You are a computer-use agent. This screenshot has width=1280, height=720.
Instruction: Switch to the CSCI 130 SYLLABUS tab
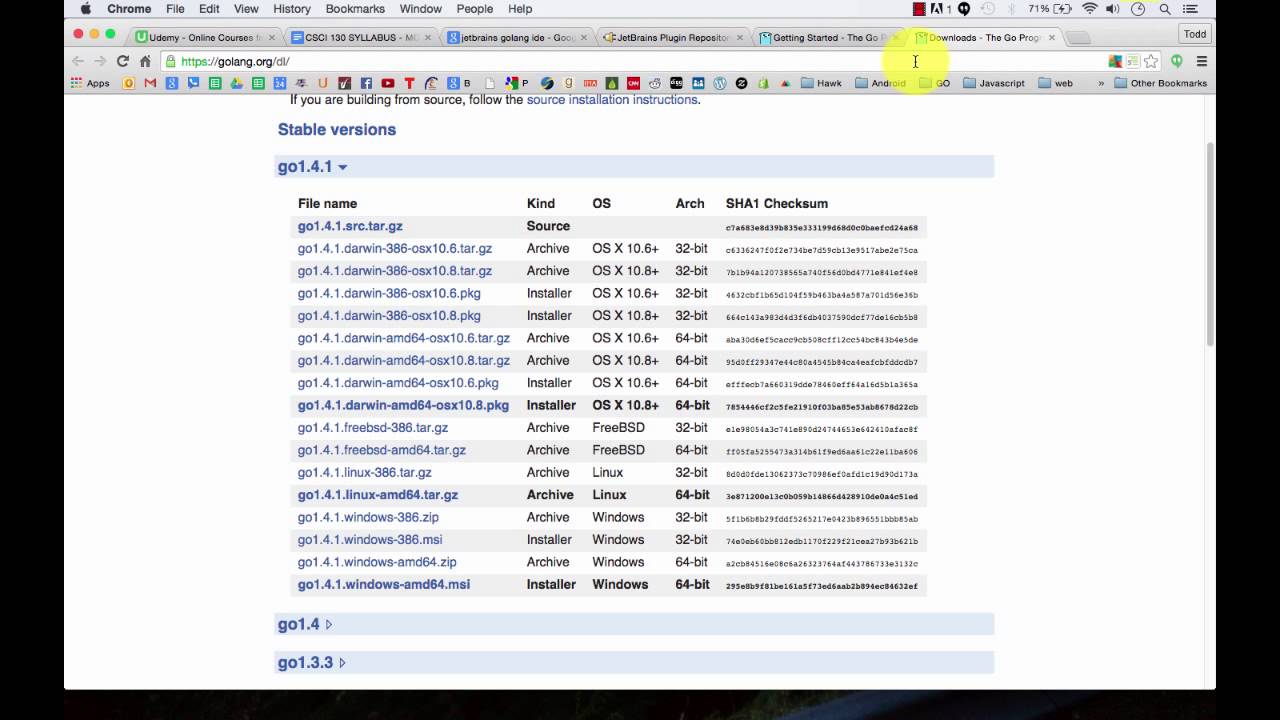click(x=360, y=37)
